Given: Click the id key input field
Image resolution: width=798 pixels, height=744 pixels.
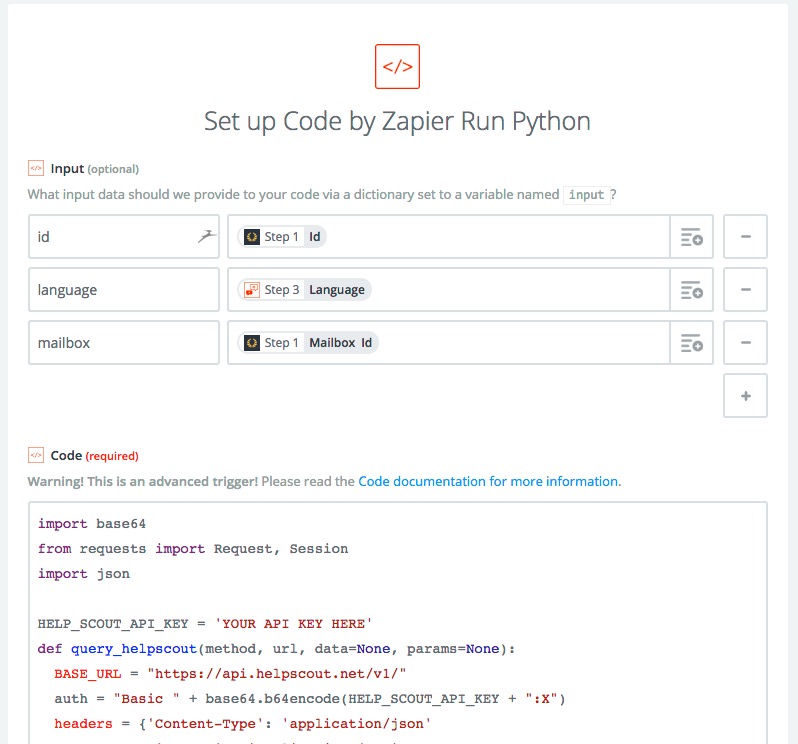Looking at the screenshot, I should point(124,237).
